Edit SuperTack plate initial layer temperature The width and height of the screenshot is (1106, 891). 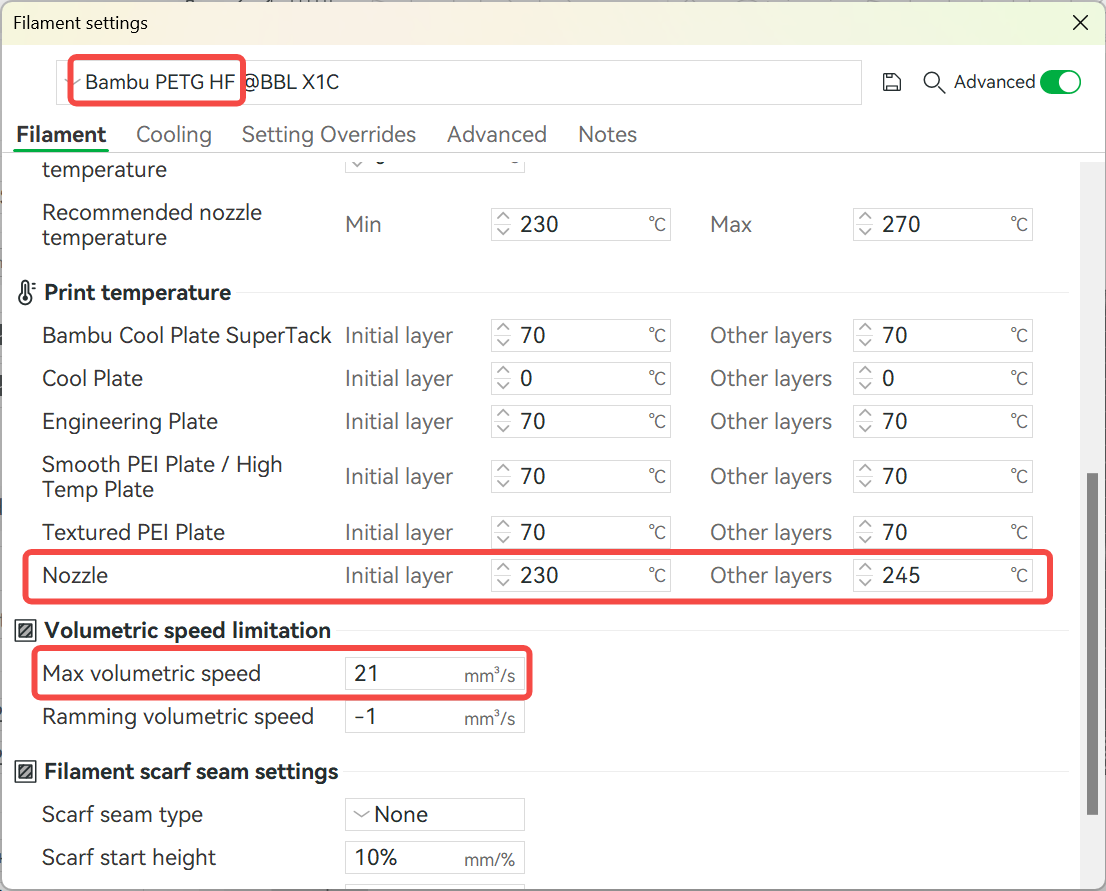pyautogui.click(x=581, y=335)
